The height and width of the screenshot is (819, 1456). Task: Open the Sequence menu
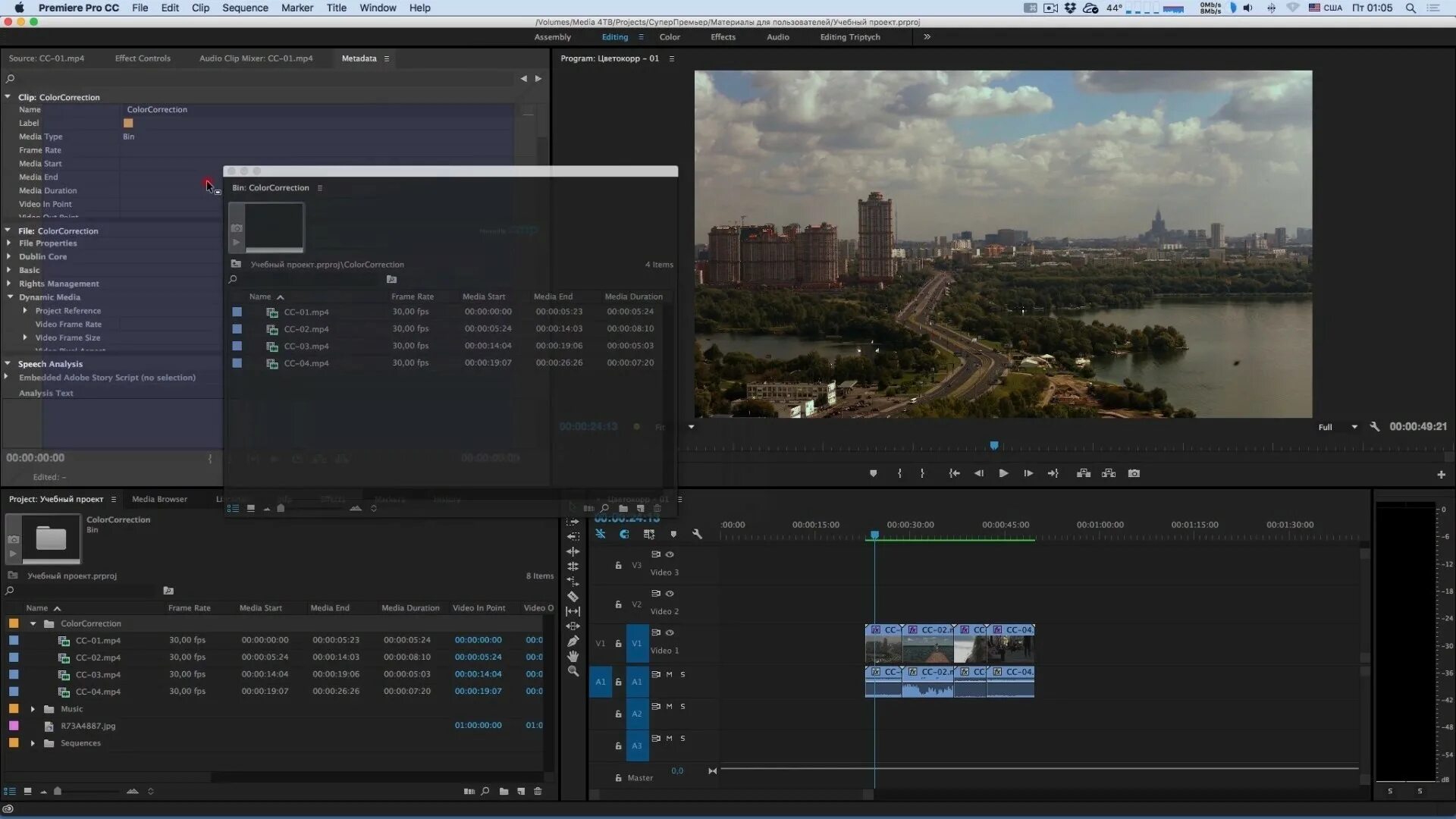coord(244,8)
